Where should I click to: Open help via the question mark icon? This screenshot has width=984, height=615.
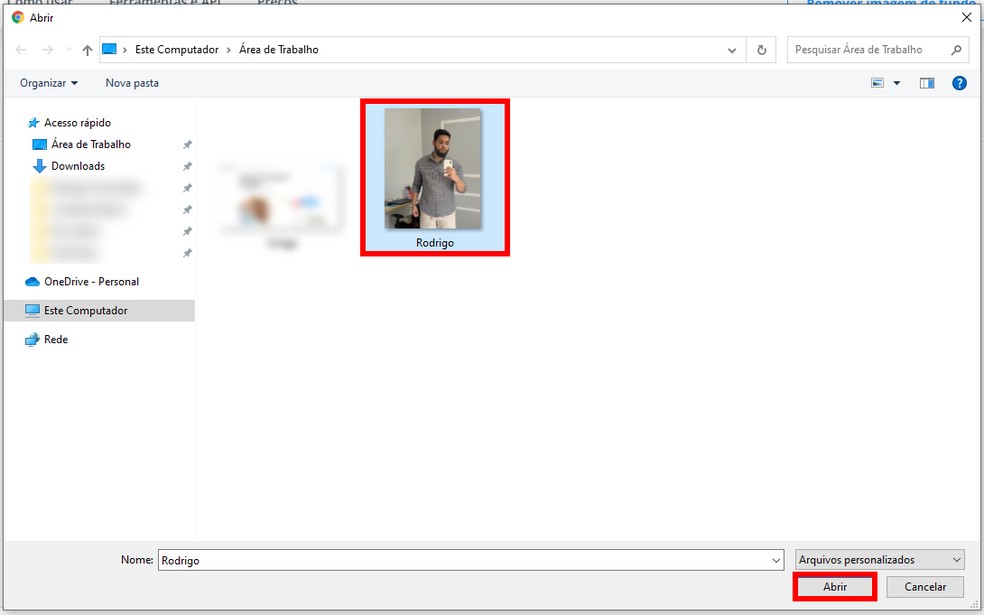(959, 83)
